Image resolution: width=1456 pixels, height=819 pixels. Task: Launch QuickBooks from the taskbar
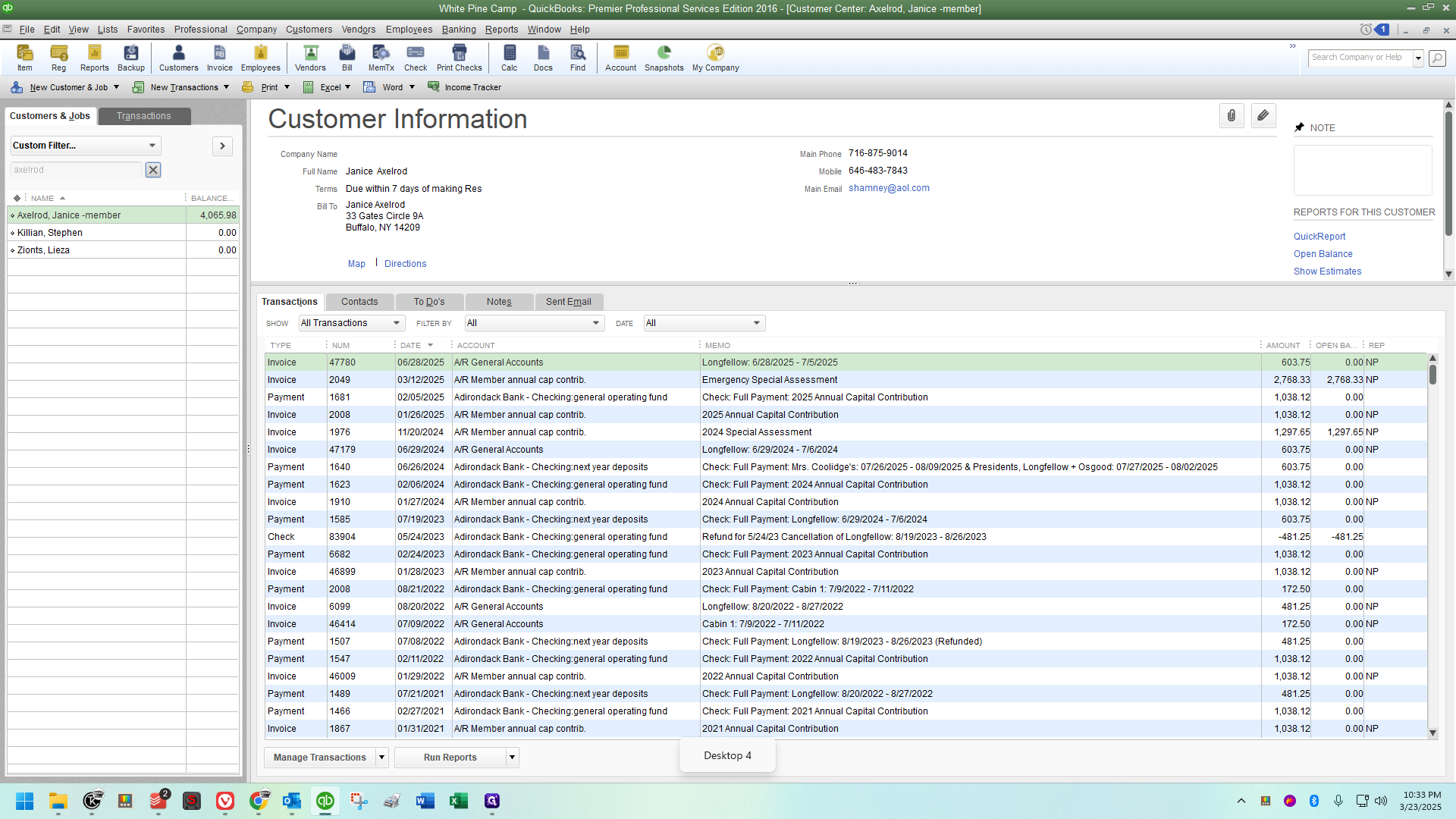point(325,801)
